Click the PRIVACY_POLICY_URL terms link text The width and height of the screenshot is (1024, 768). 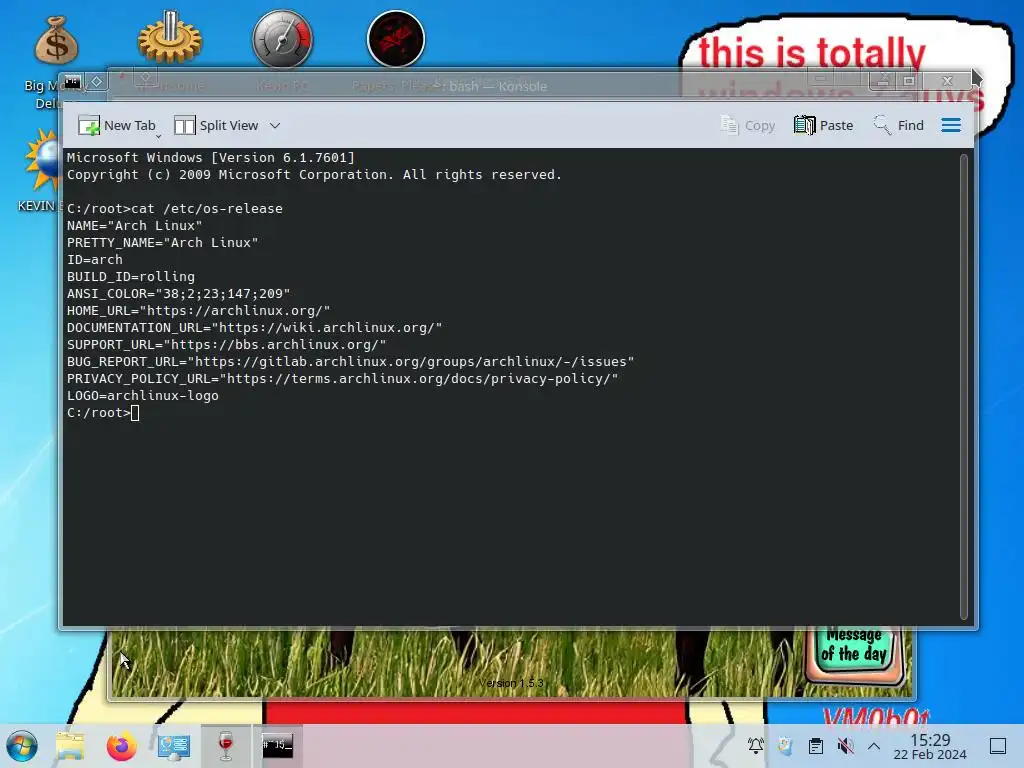click(419, 379)
